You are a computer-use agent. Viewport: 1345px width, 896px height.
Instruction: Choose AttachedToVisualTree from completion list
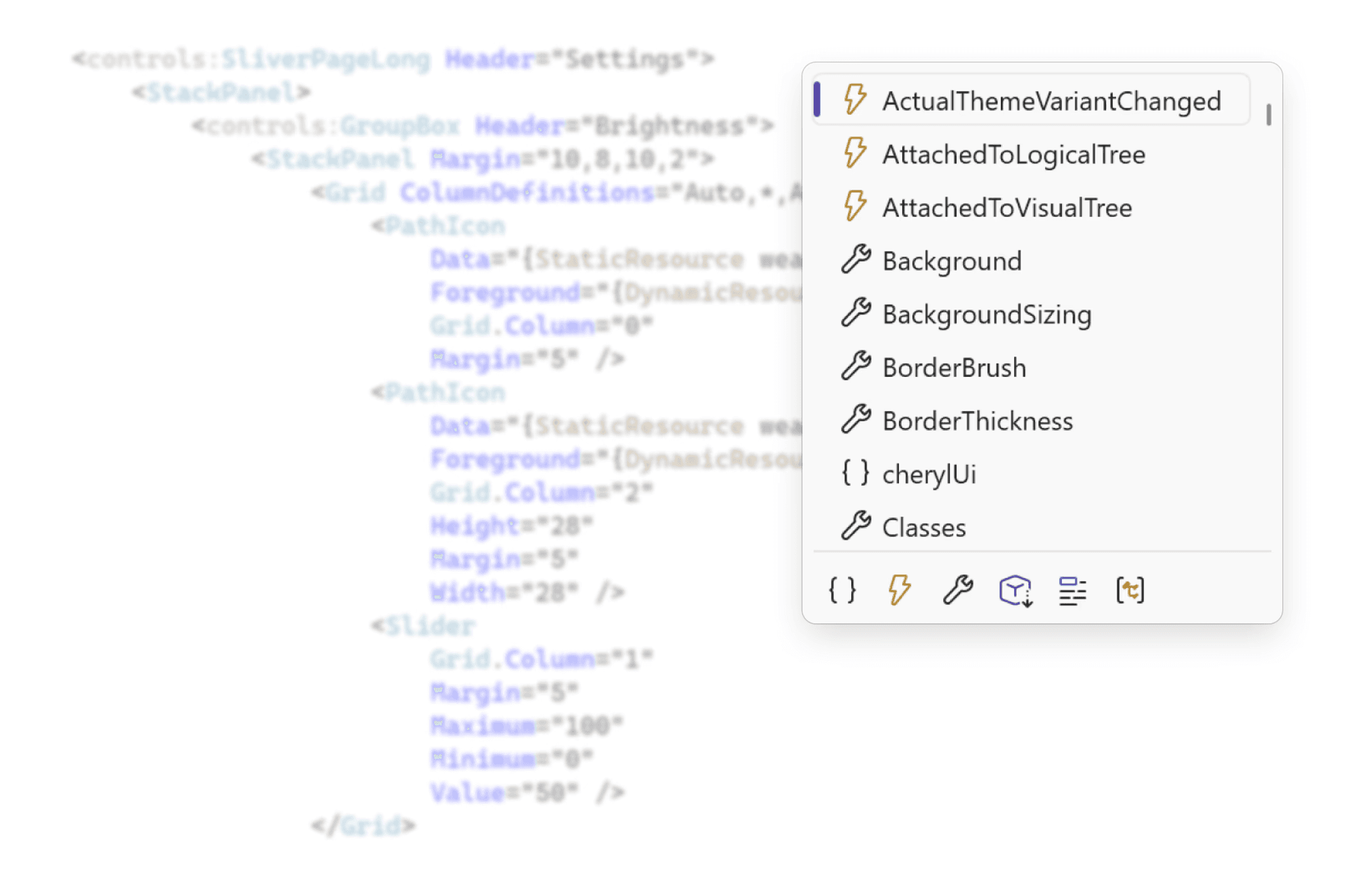(1007, 207)
